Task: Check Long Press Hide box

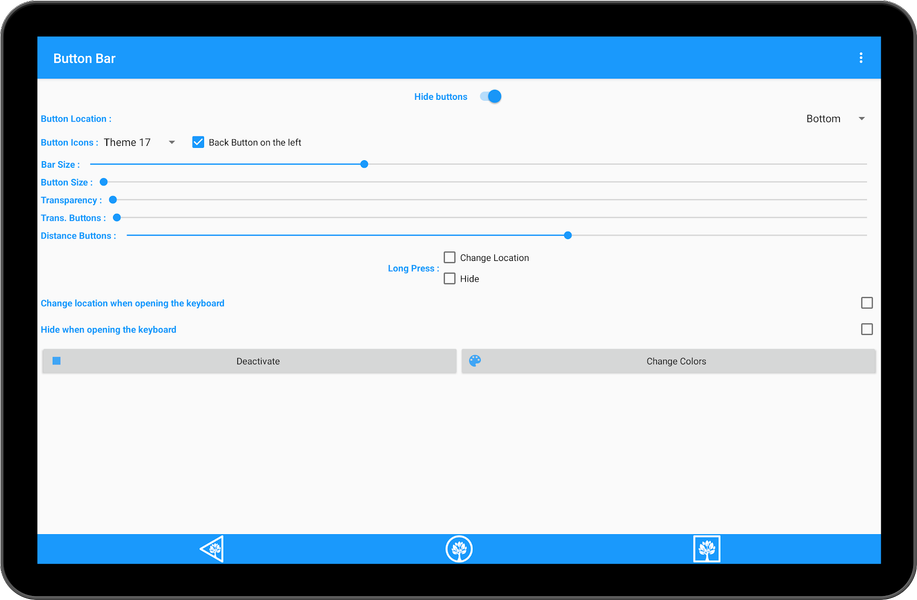Action: (449, 278)
